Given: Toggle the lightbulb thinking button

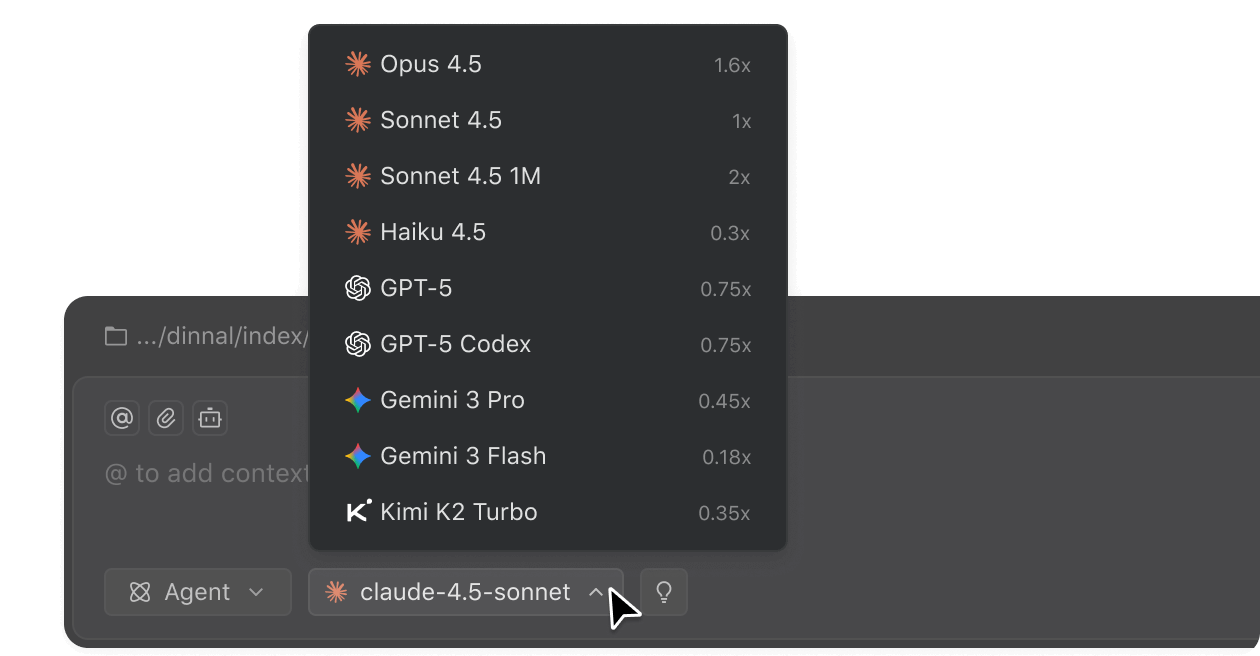Looking at the screenshot, I should [663, 592].
